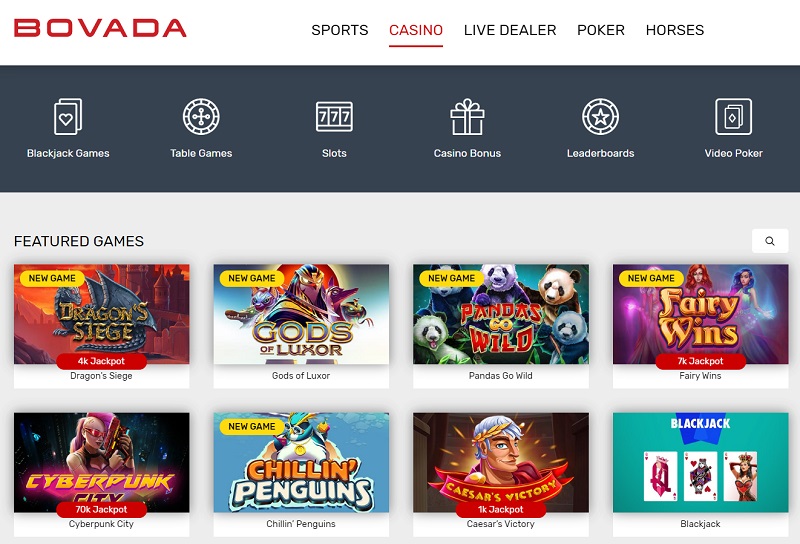Screen dimensions: 800x544
Task: Open the Live Dealer tab
Action: (x=510, y=30)
